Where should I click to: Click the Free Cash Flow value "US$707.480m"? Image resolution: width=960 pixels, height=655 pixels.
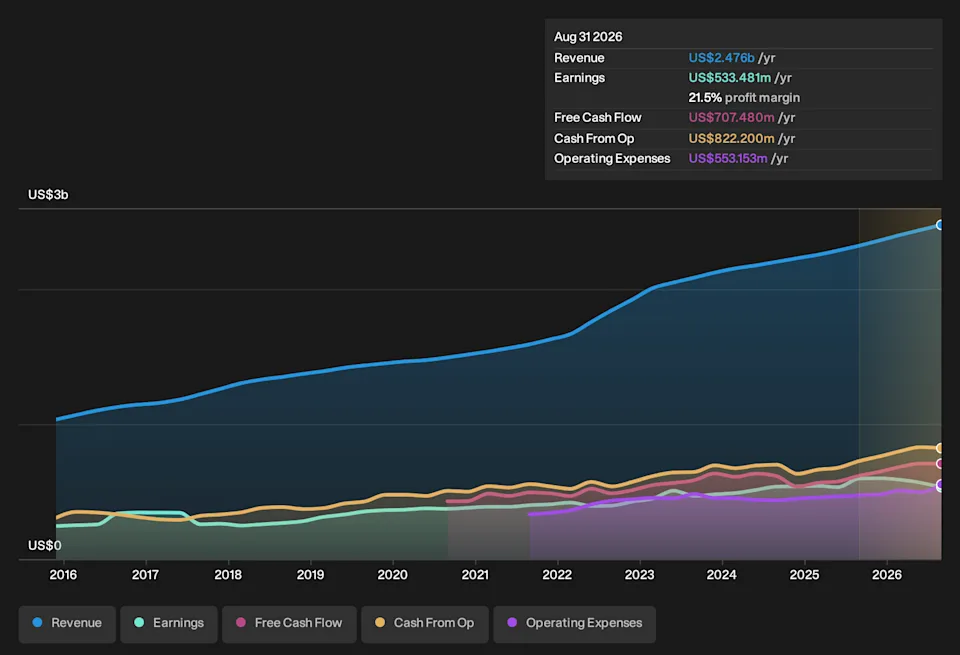[x=731, y=118]
